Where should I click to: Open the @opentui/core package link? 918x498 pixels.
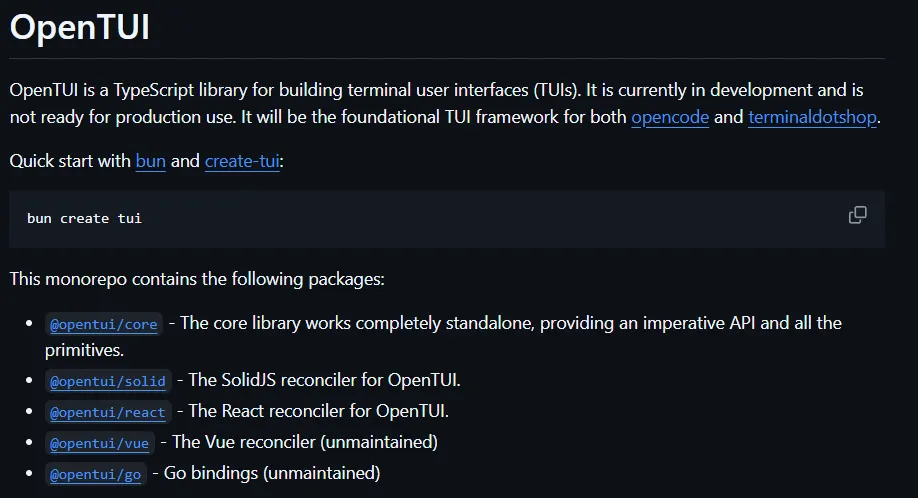[x=104, y=324]
